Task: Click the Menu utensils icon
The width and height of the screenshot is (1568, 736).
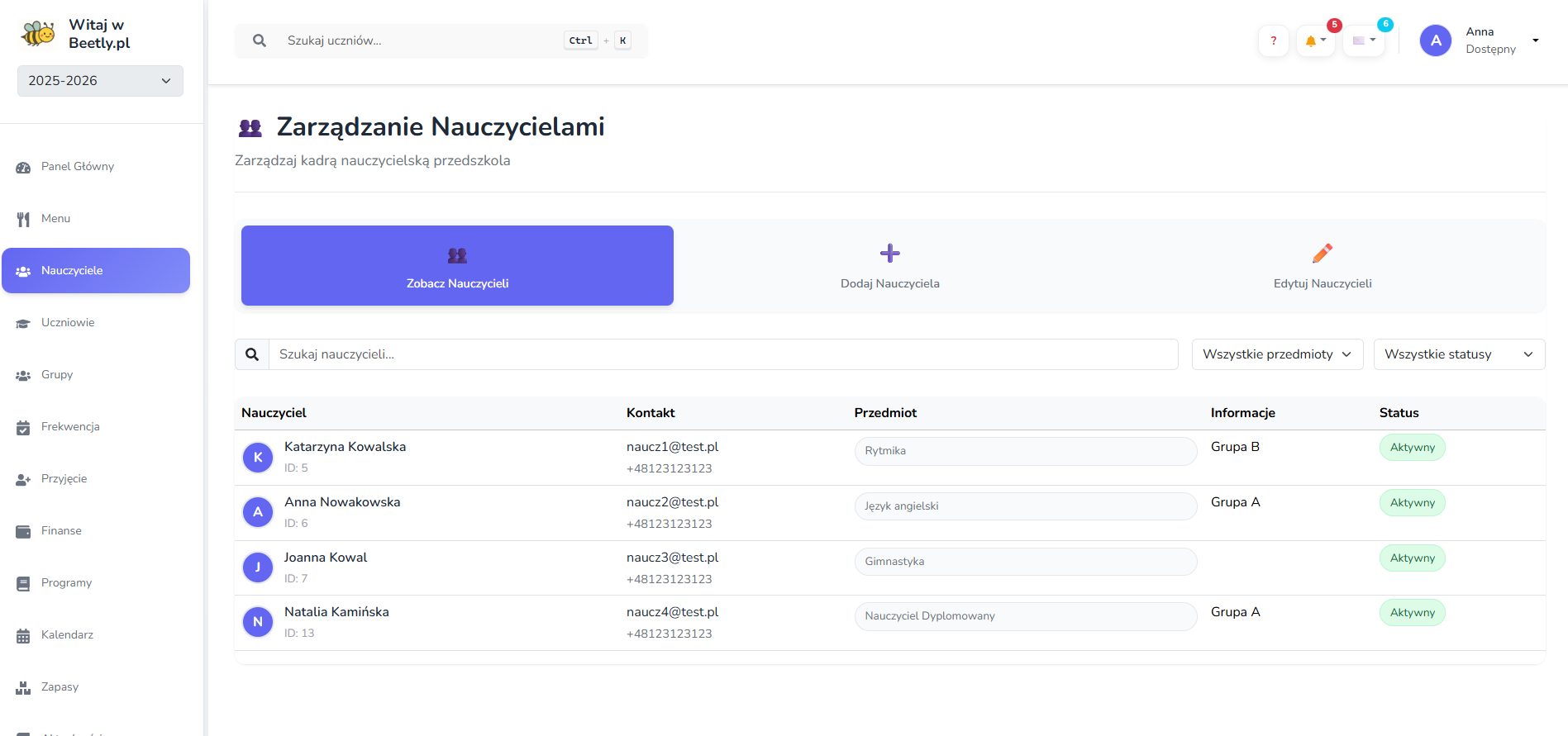Action: [23, 219]
